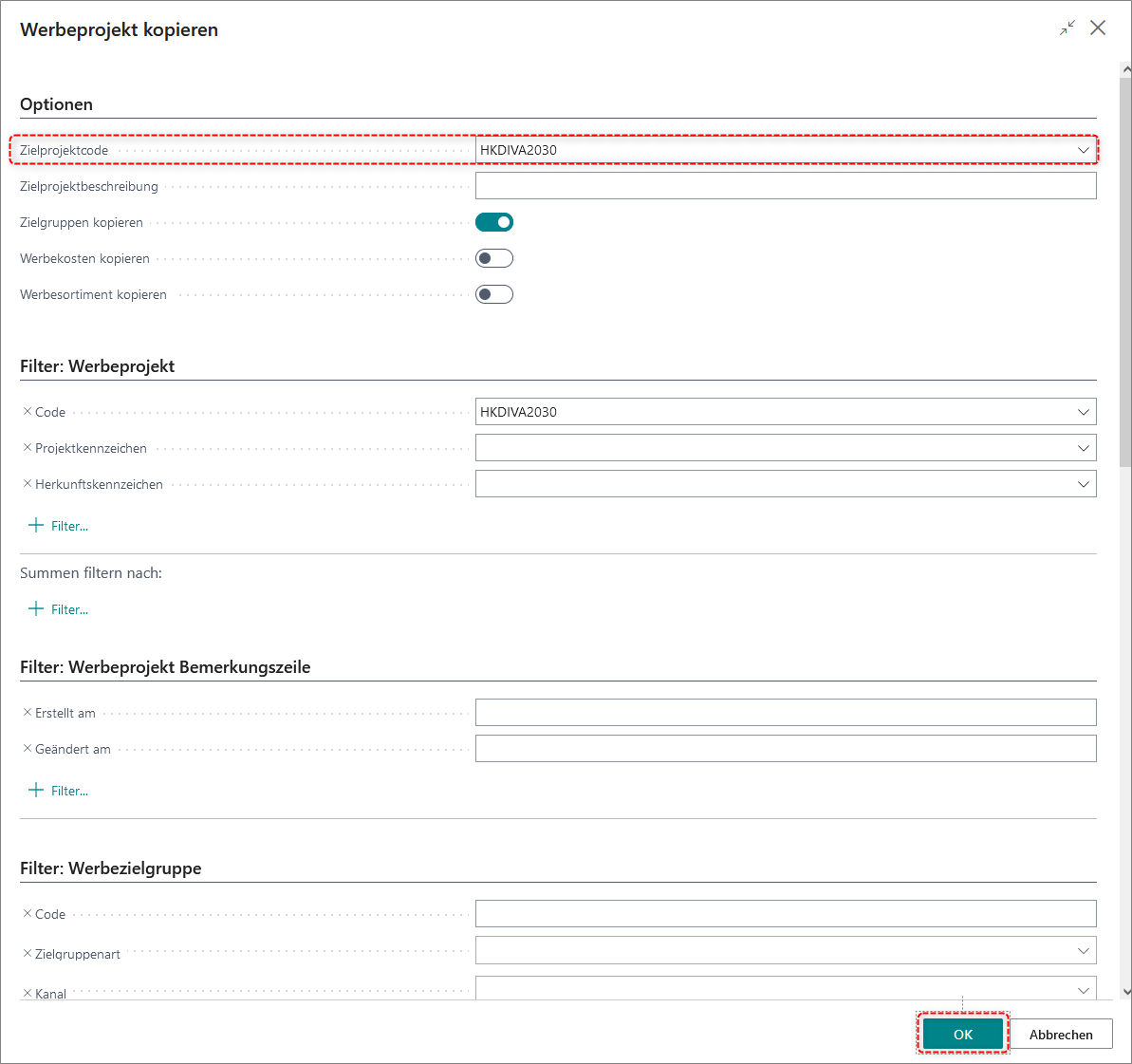
Task: Click the Werbeprojekt Code filter value HKDIVA2030
Action: (x=518, y=412)
